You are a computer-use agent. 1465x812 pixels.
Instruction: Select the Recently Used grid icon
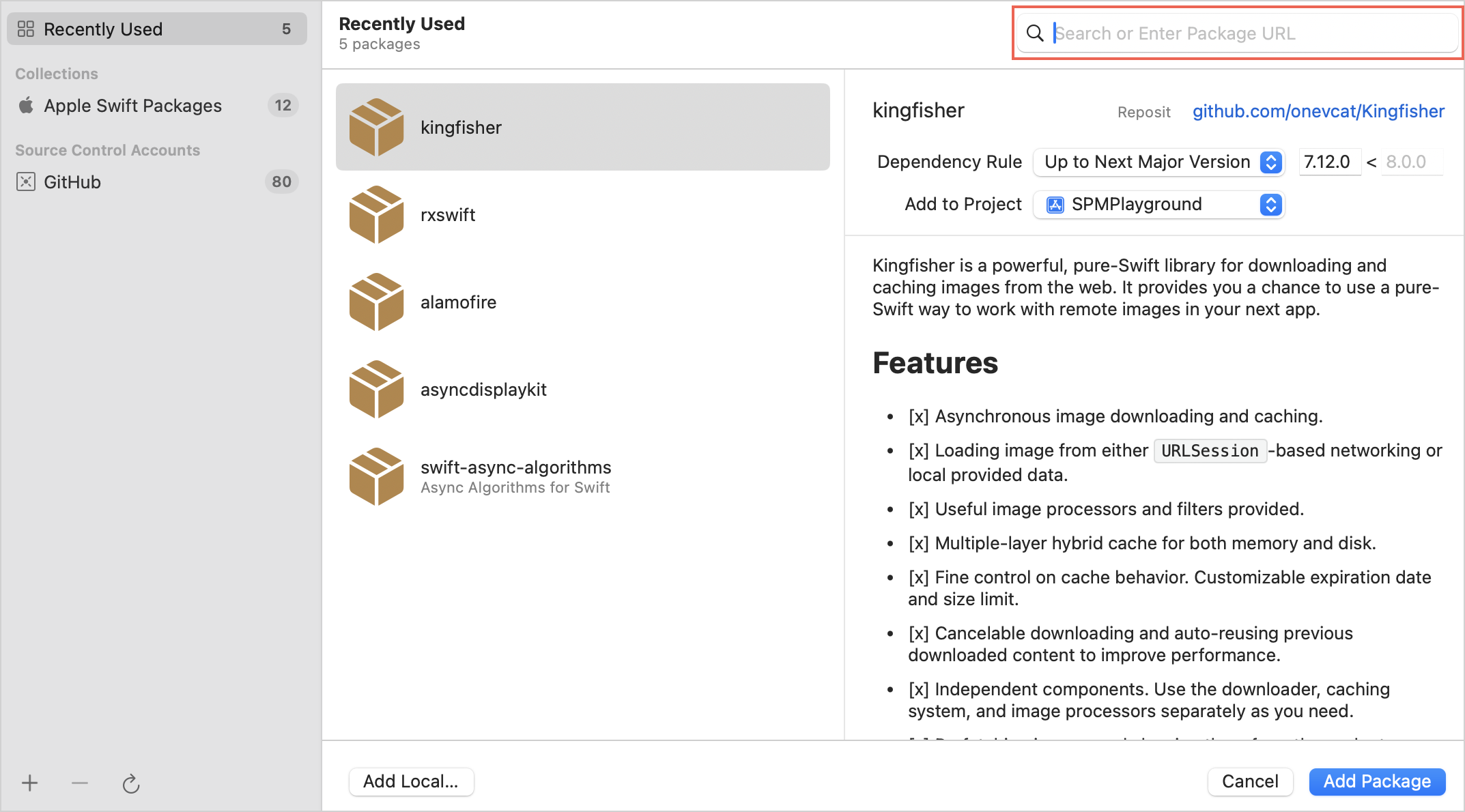click(27, 29)
